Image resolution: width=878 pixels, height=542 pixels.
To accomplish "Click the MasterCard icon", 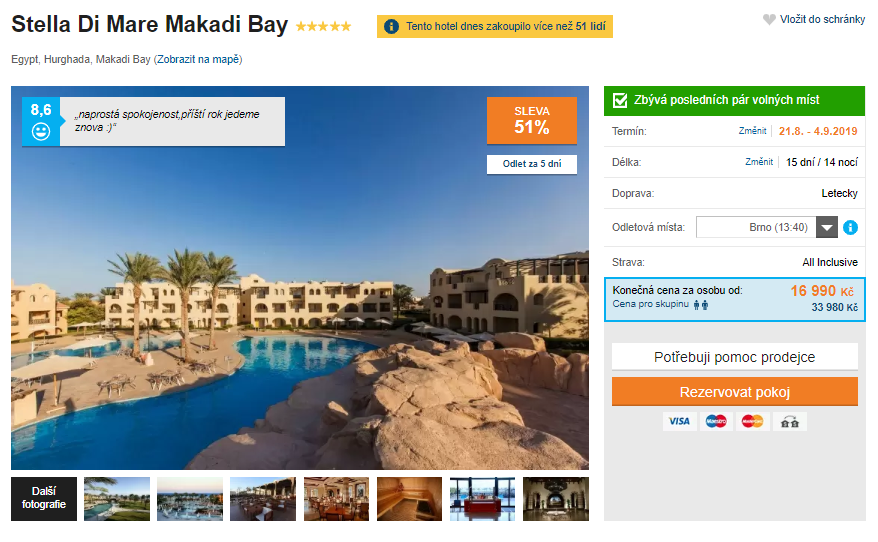I will (x=752, y=421).
